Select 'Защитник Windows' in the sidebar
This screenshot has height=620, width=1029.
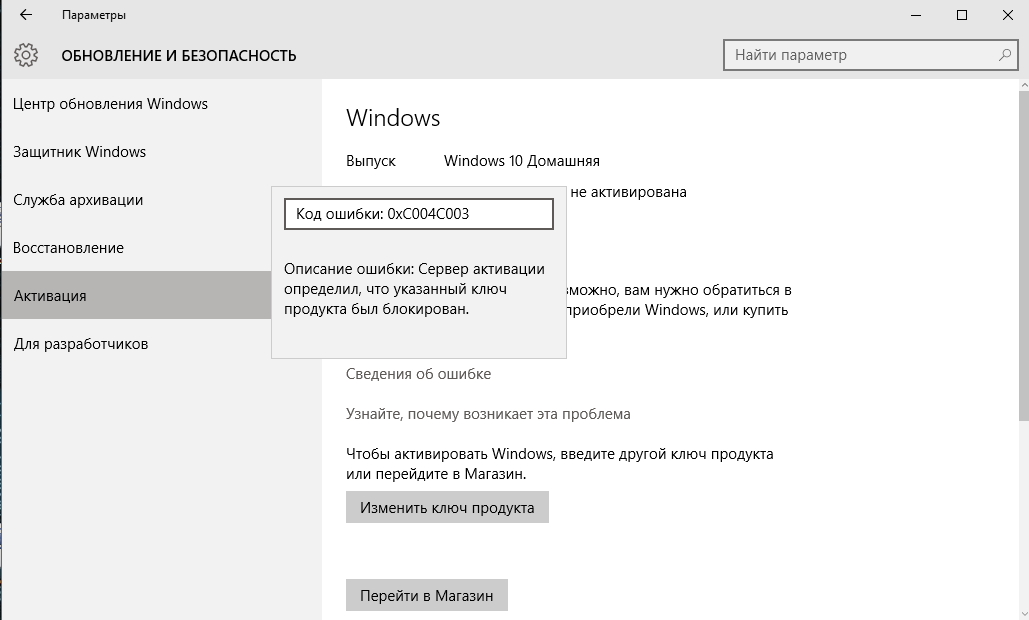(x=80, y=152)
